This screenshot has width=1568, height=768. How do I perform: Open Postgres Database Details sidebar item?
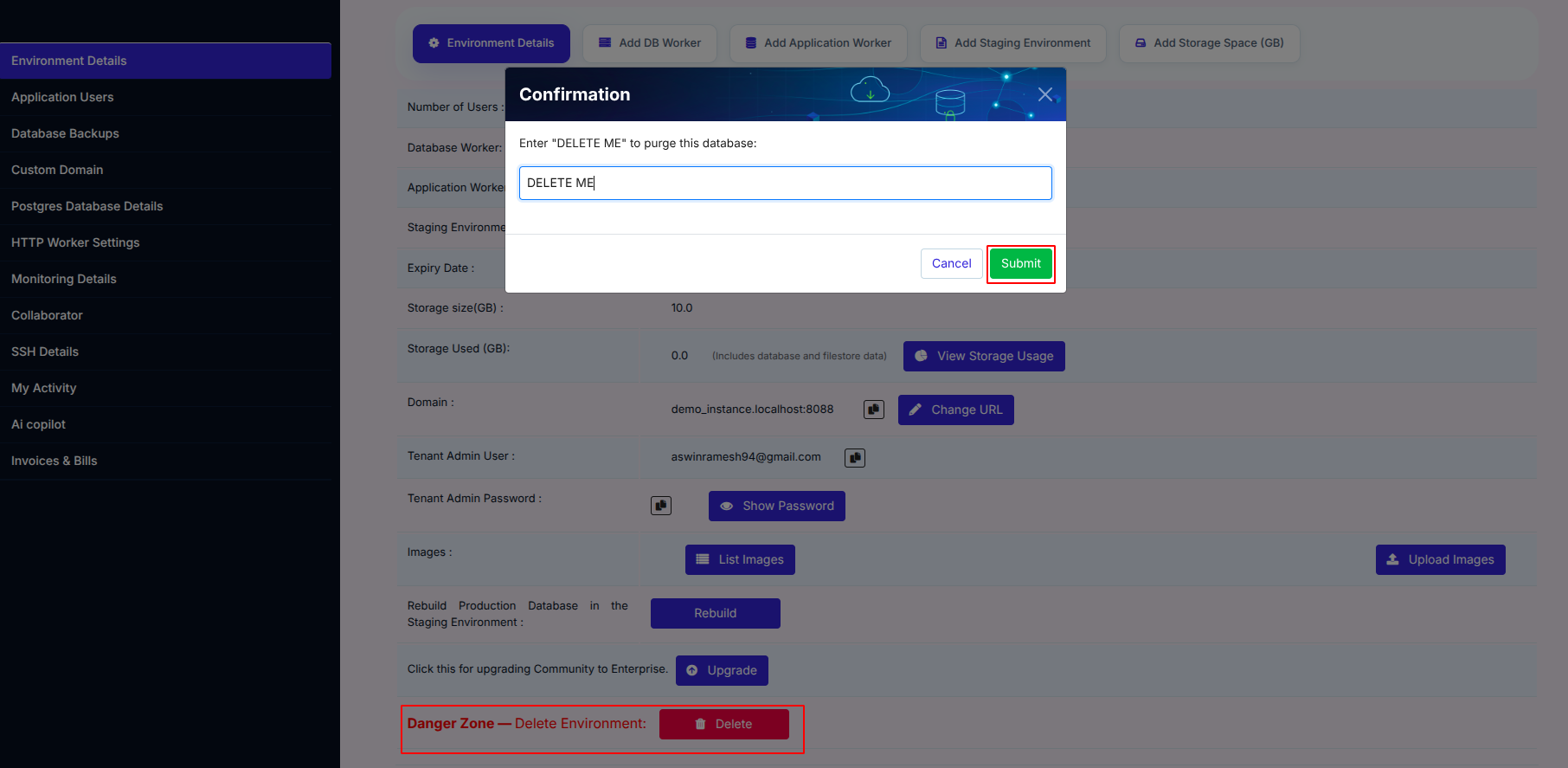165,206
